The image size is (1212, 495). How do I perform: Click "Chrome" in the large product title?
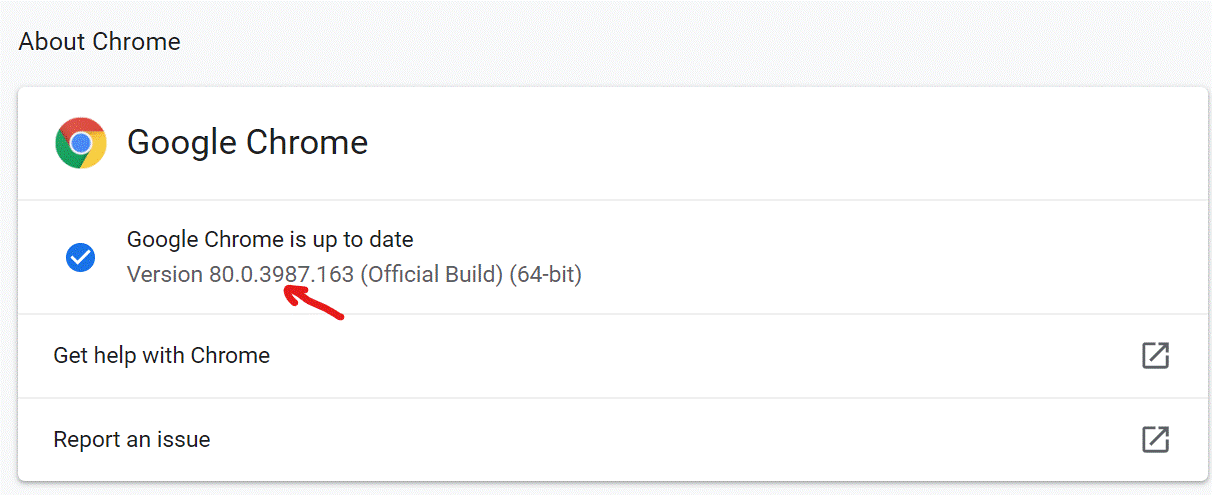[x=307, y=143]
